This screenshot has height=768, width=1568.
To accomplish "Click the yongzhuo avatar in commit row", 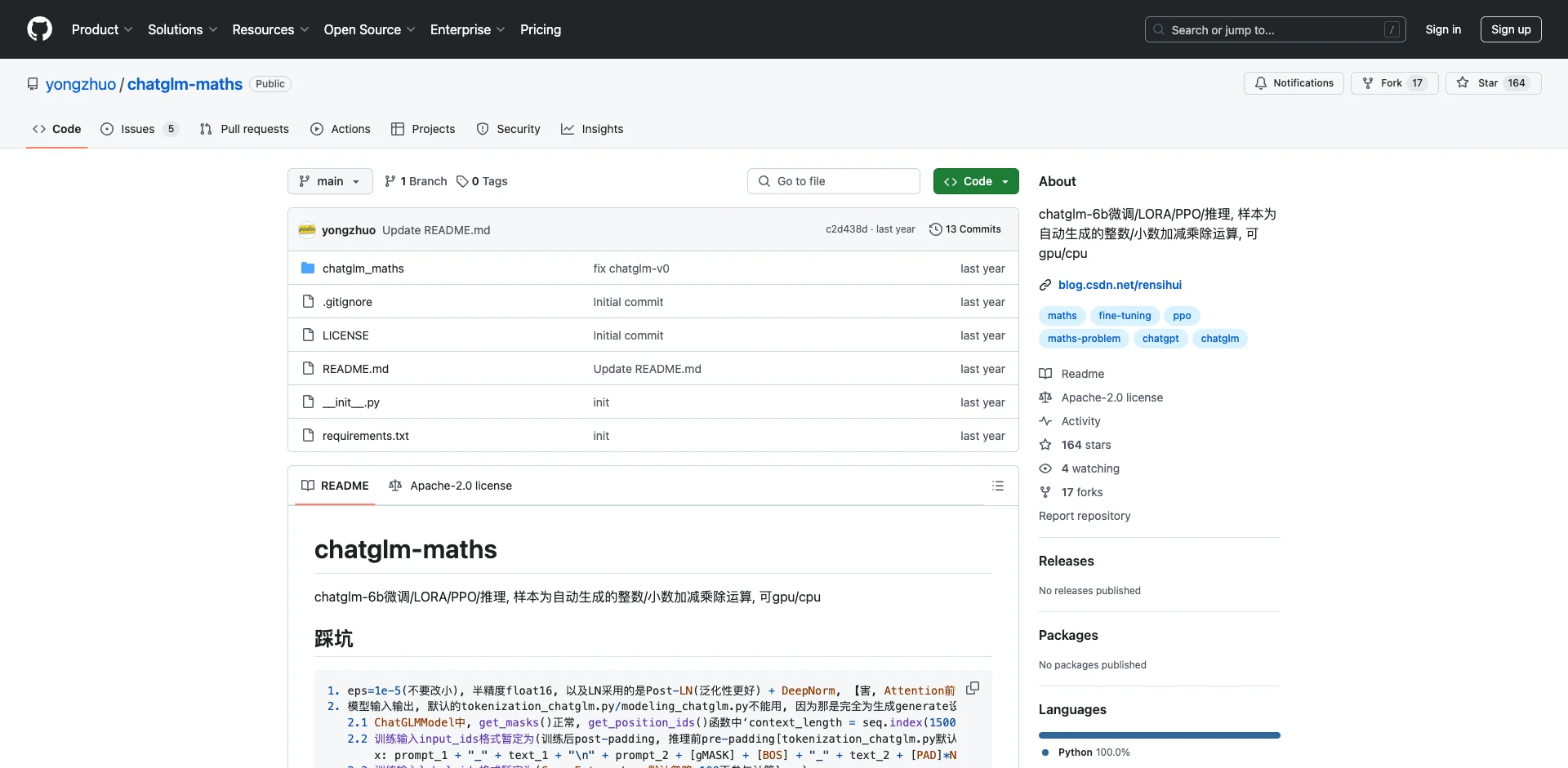I will [307, 230].
